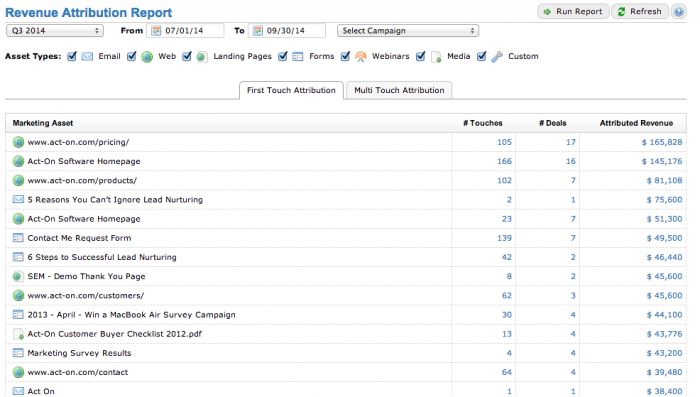Disable the Forms asset type checkbox
The width and height of the screenshot is (700, 397).
(x=283, y=56)
